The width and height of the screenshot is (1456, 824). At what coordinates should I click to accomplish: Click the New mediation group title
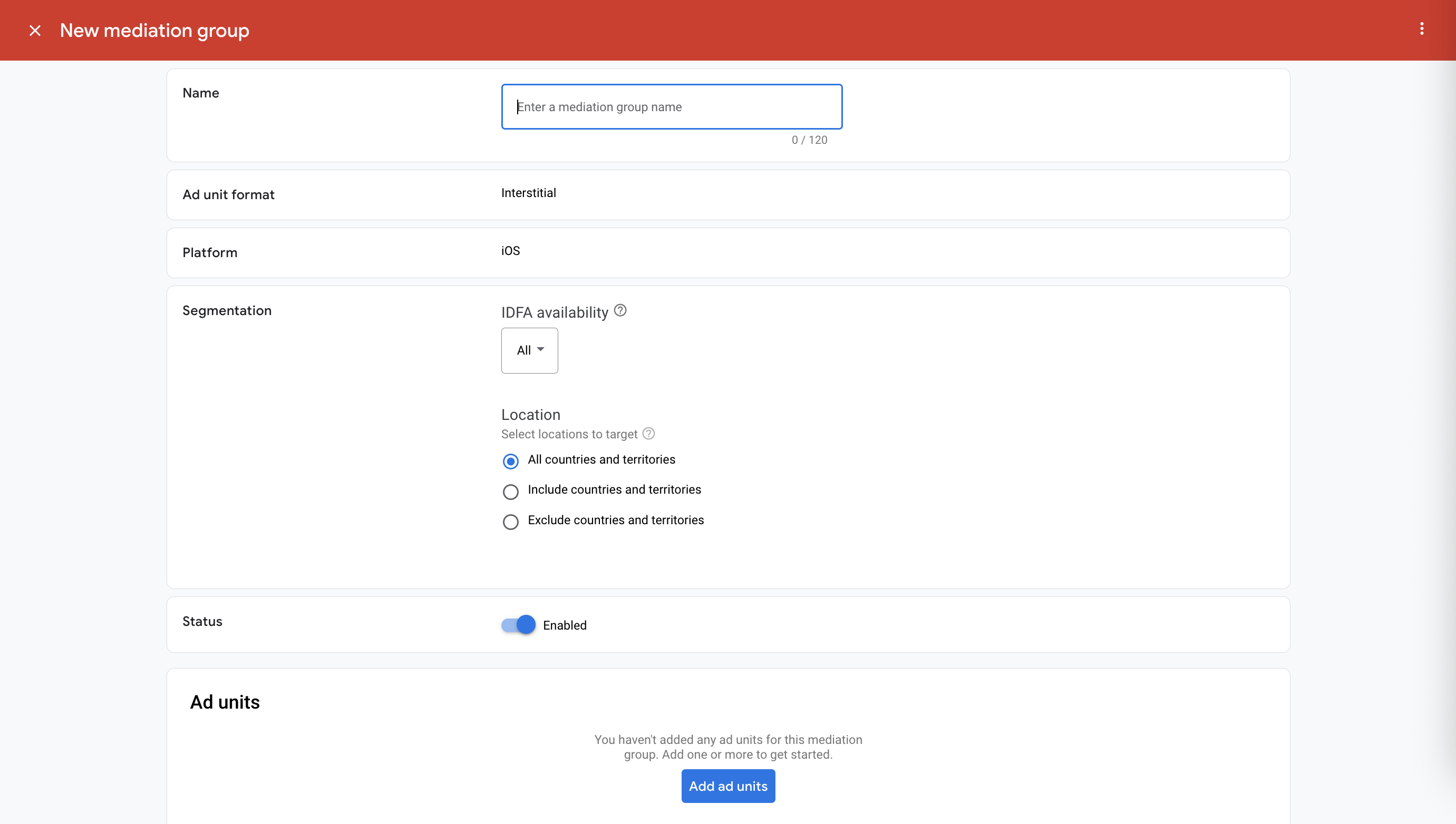[x=154, y=31]
